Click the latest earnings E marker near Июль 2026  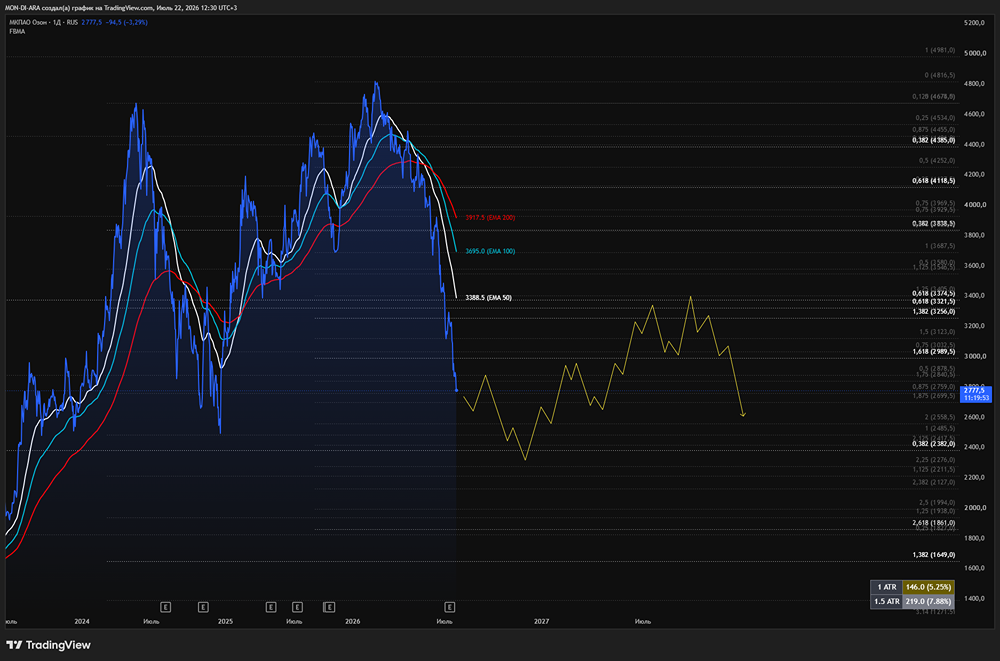tap(450, 607)
